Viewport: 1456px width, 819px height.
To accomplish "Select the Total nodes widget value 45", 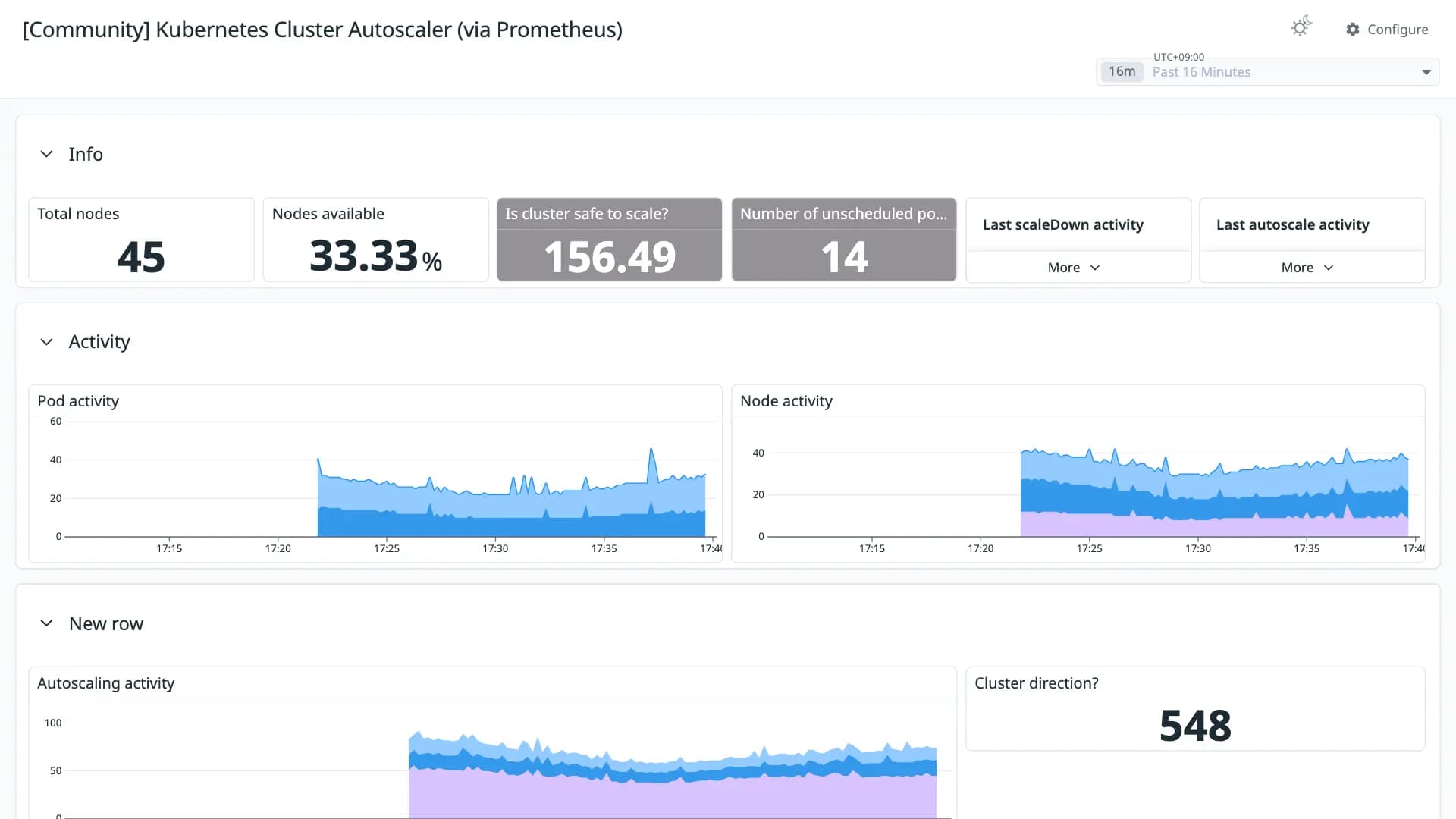I will (x=141, y=257).
